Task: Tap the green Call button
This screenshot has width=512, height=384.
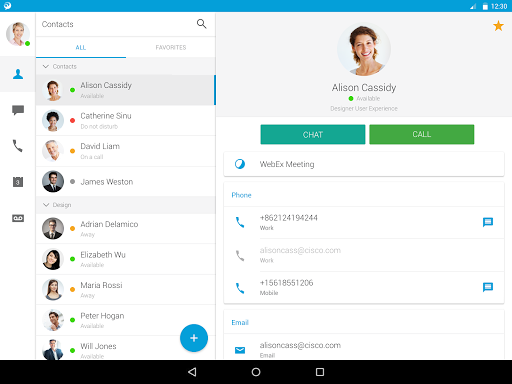Action: coord(422,134)
